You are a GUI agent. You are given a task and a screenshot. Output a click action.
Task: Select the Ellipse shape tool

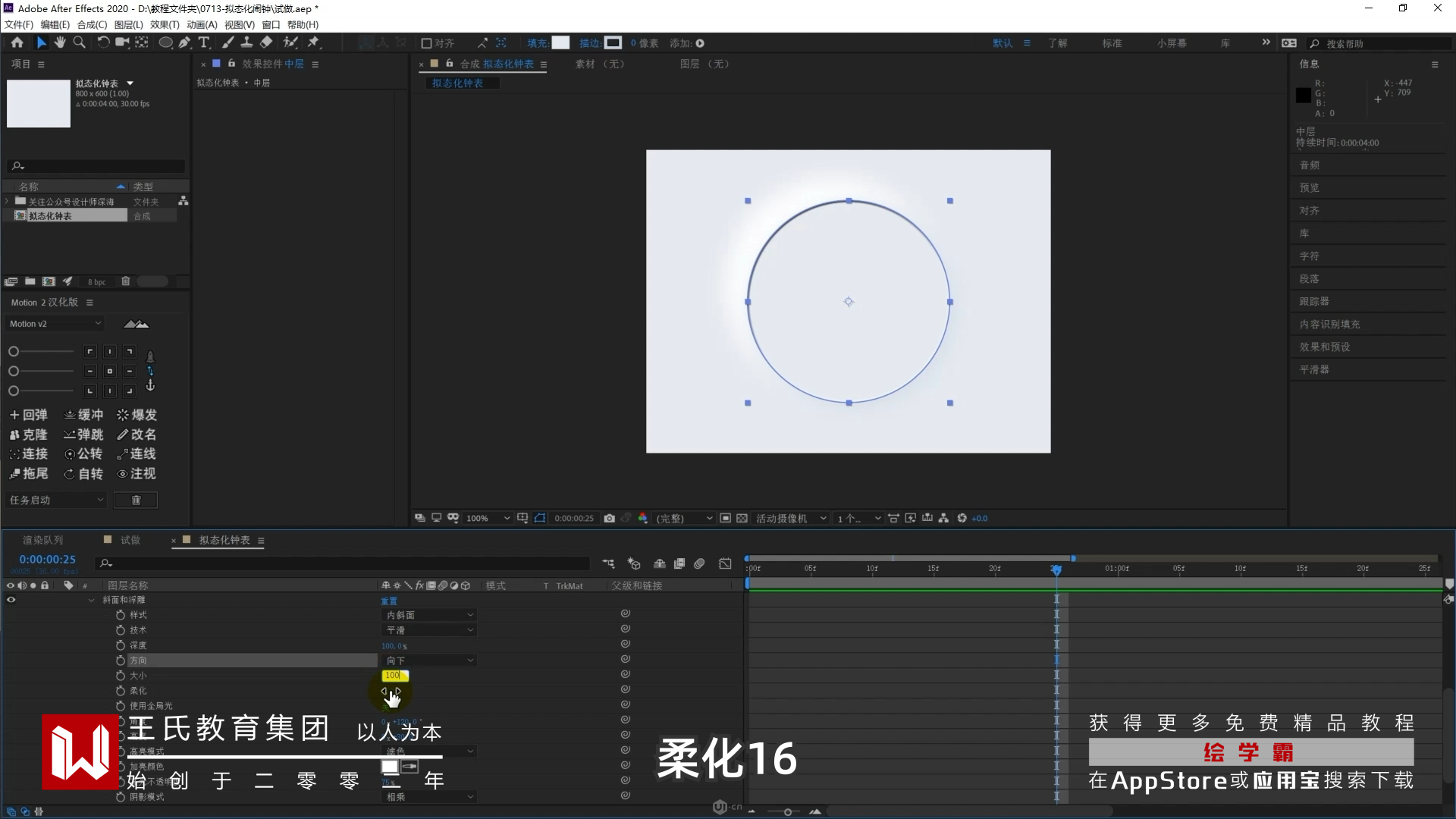pyautogui.click(x=165, y=42)
